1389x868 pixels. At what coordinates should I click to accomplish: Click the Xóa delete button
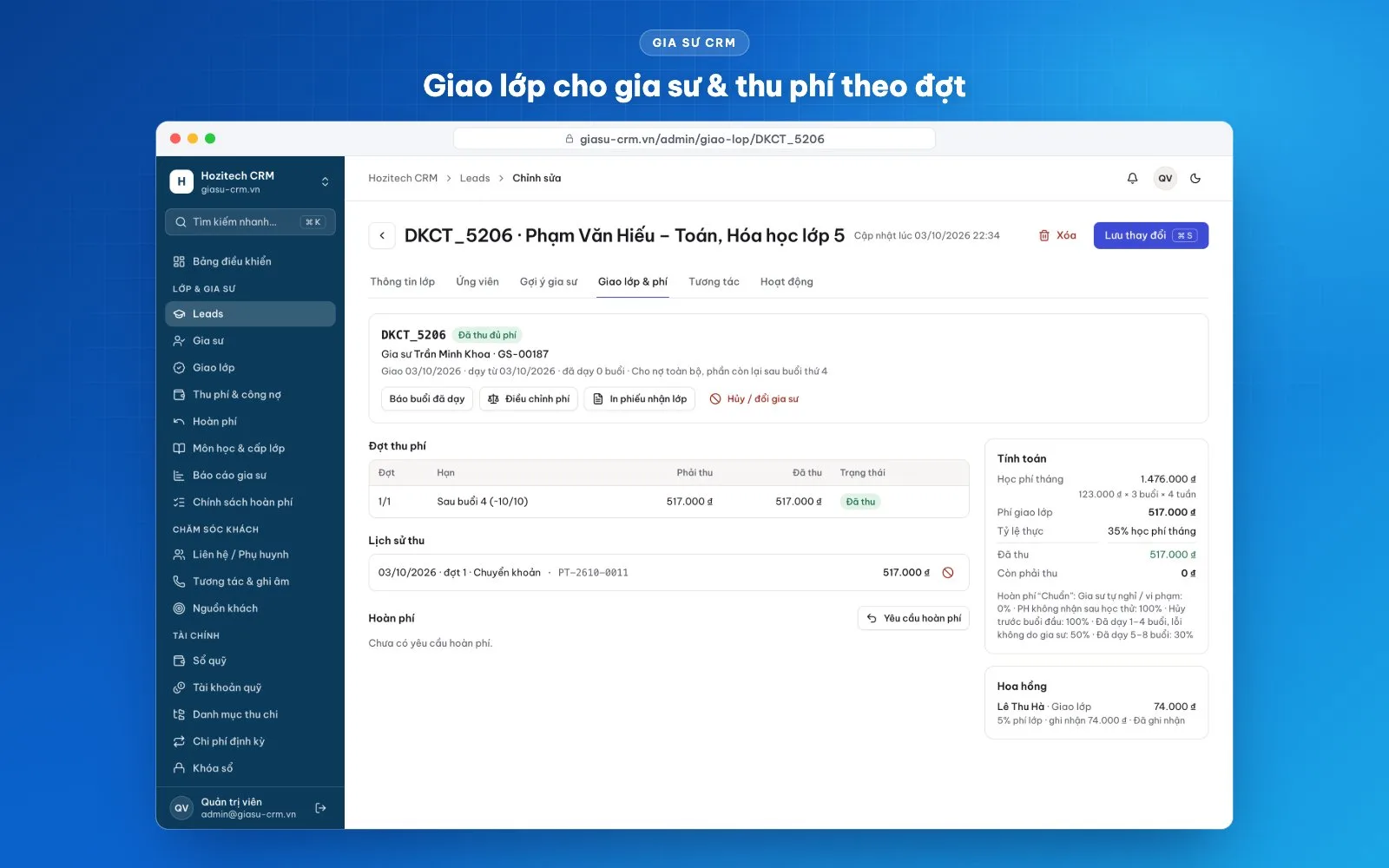(x=1057, y=235)
